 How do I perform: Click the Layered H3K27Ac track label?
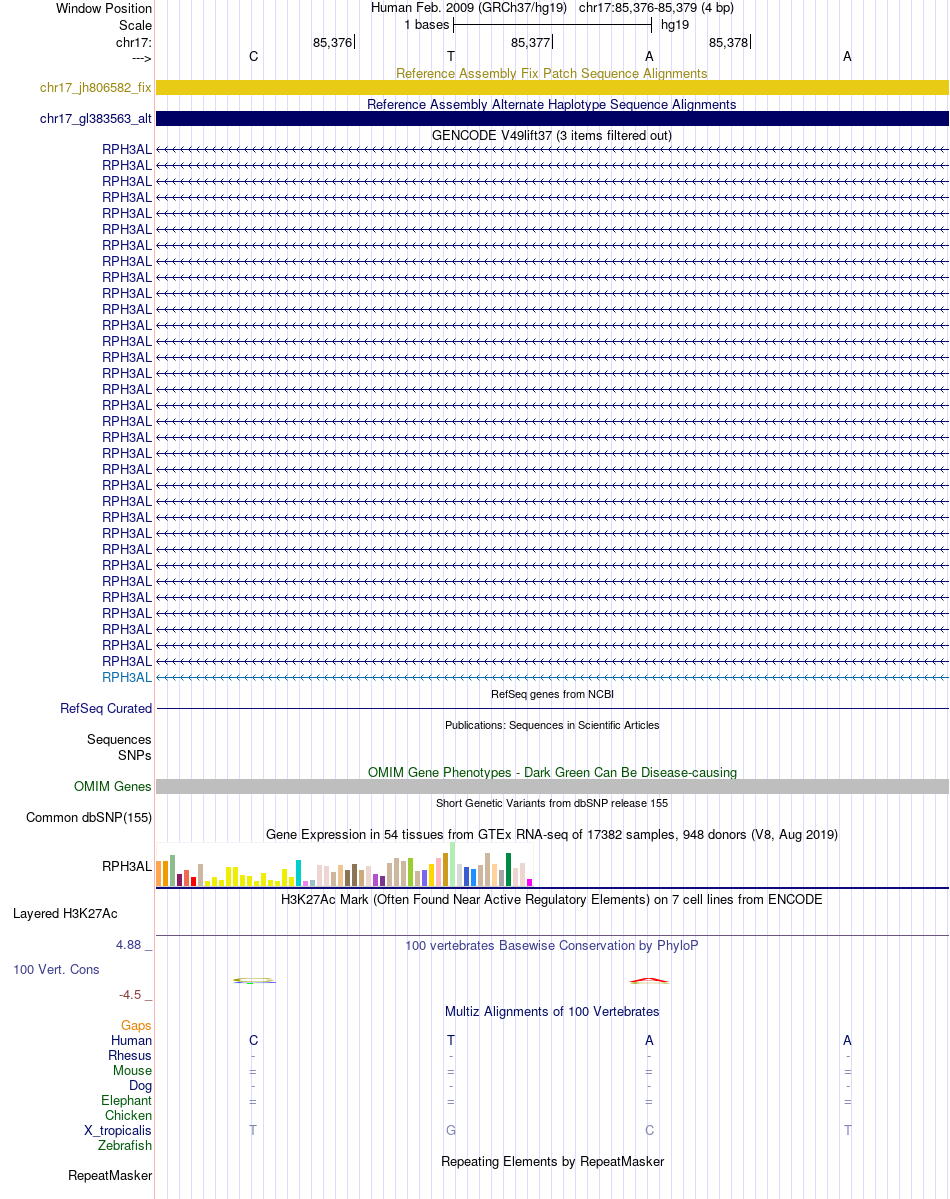pos(65,914)
